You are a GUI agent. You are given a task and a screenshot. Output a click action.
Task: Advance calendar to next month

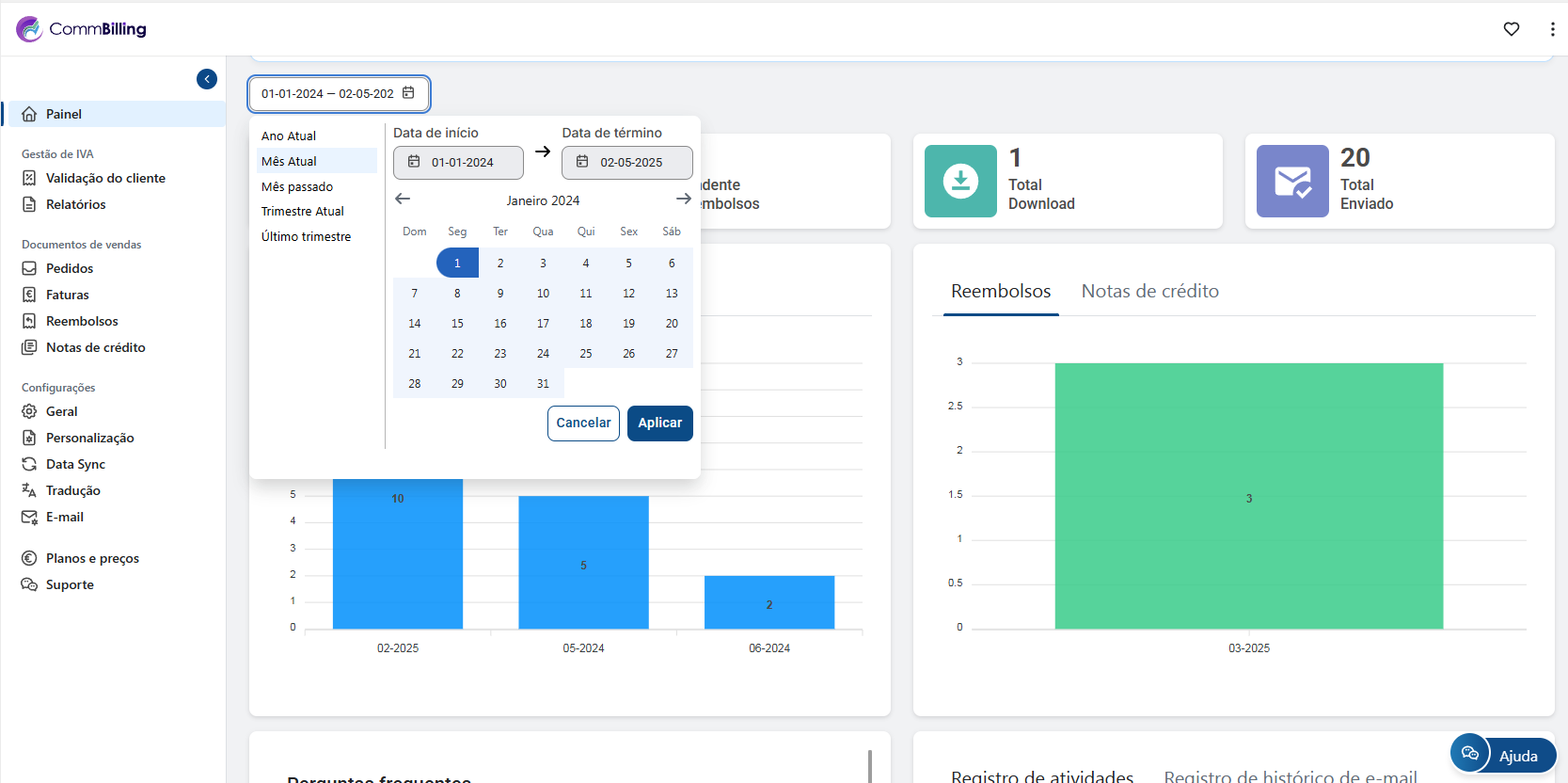pyautogui.click(x=683, y=199)
